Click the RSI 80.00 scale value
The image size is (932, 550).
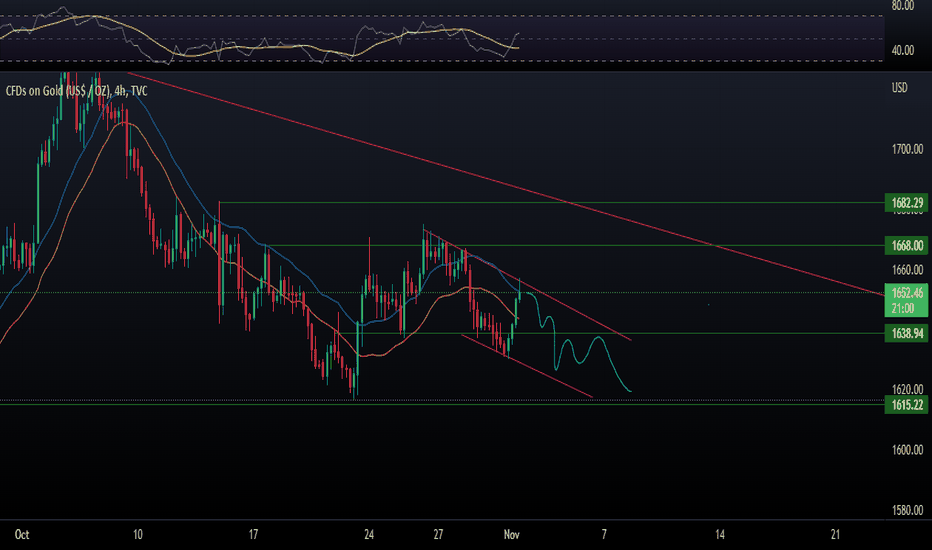[903, 6]
